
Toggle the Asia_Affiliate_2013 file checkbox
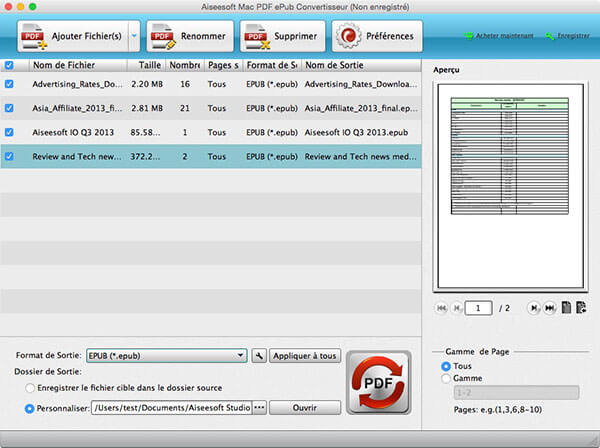9,108
